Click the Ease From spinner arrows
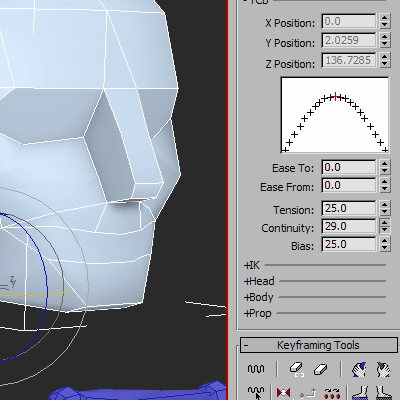Screen dimensions: 400x400 coord(385,185)
